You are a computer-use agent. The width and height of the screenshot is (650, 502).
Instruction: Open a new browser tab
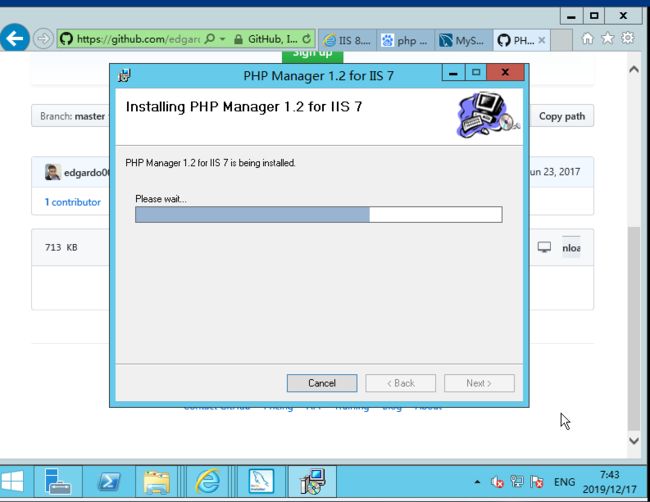[x=562, y=40]
